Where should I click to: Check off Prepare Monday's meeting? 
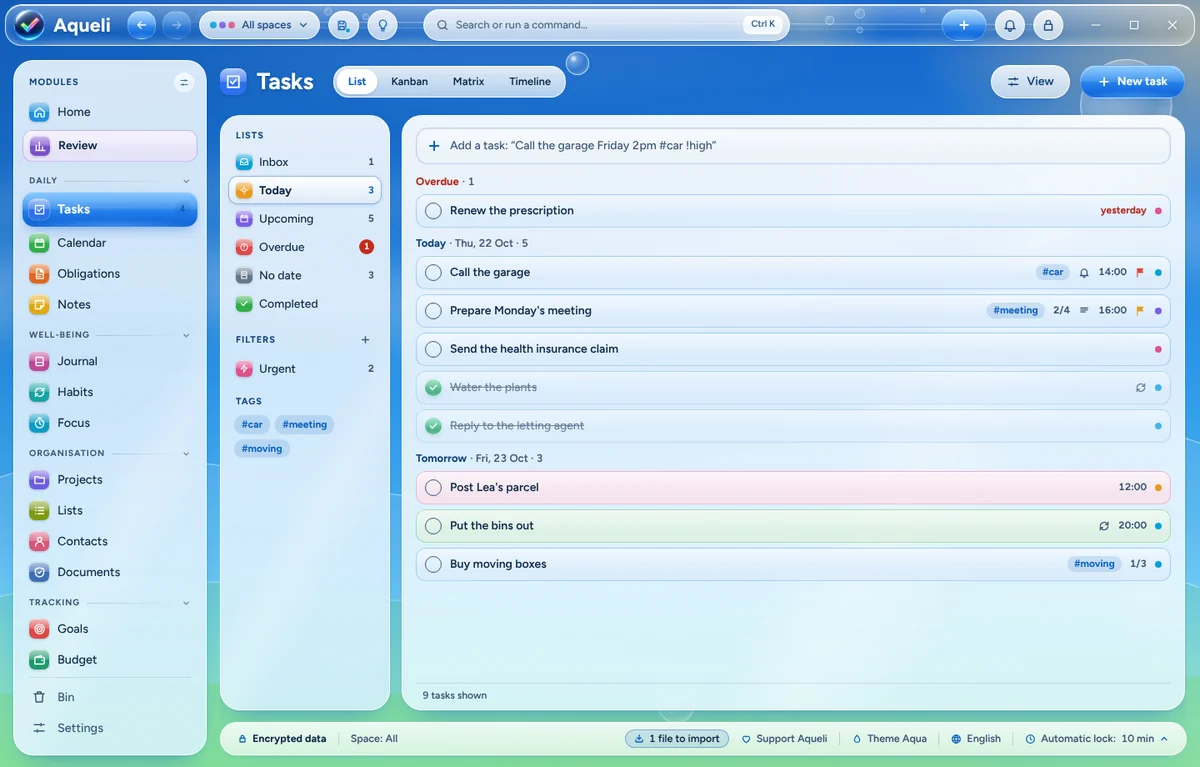click(433, 311)
